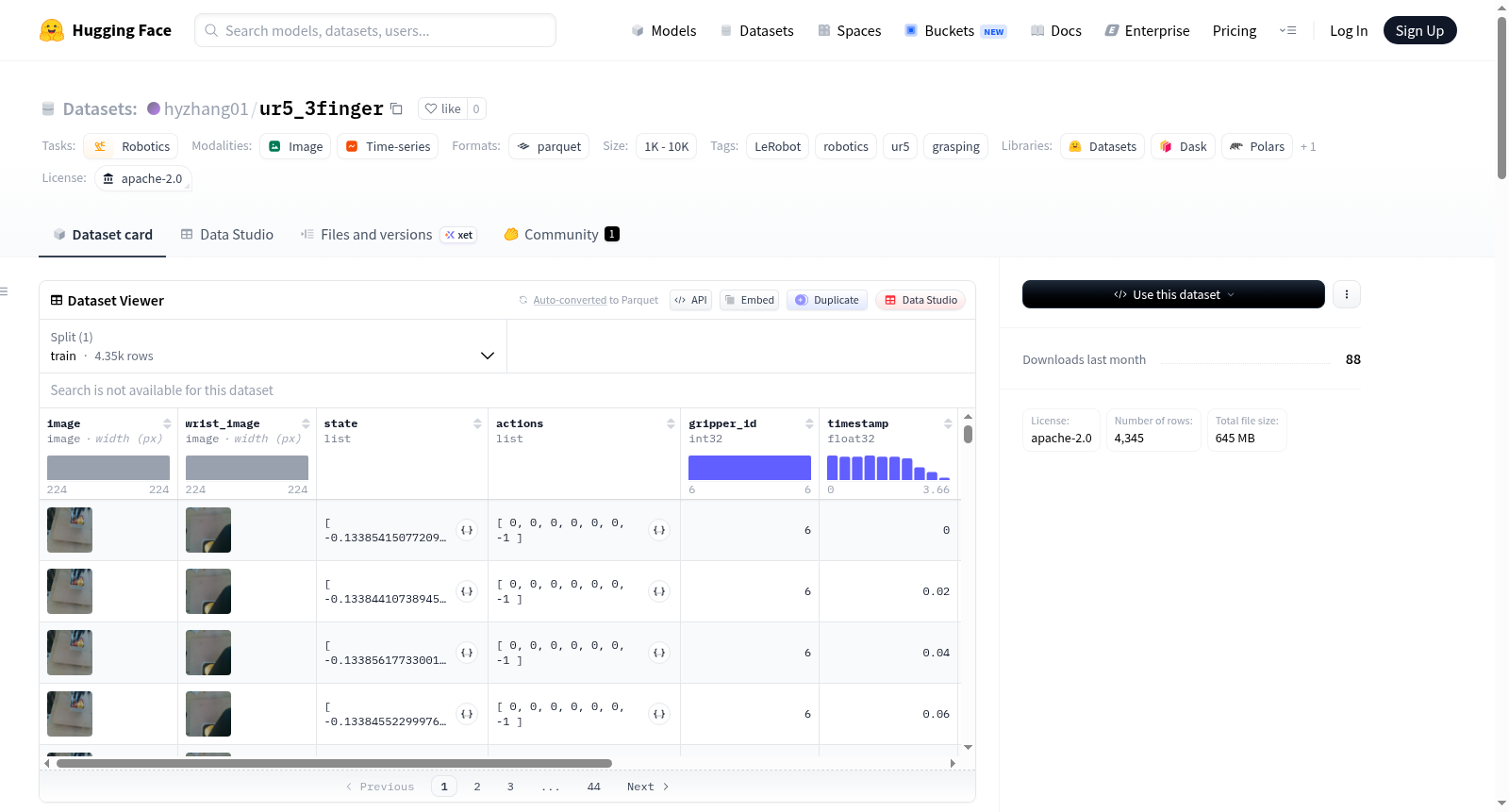Select the apache-2.0 license tag
The image size is (1509, 812).
(x=143, y=178)
